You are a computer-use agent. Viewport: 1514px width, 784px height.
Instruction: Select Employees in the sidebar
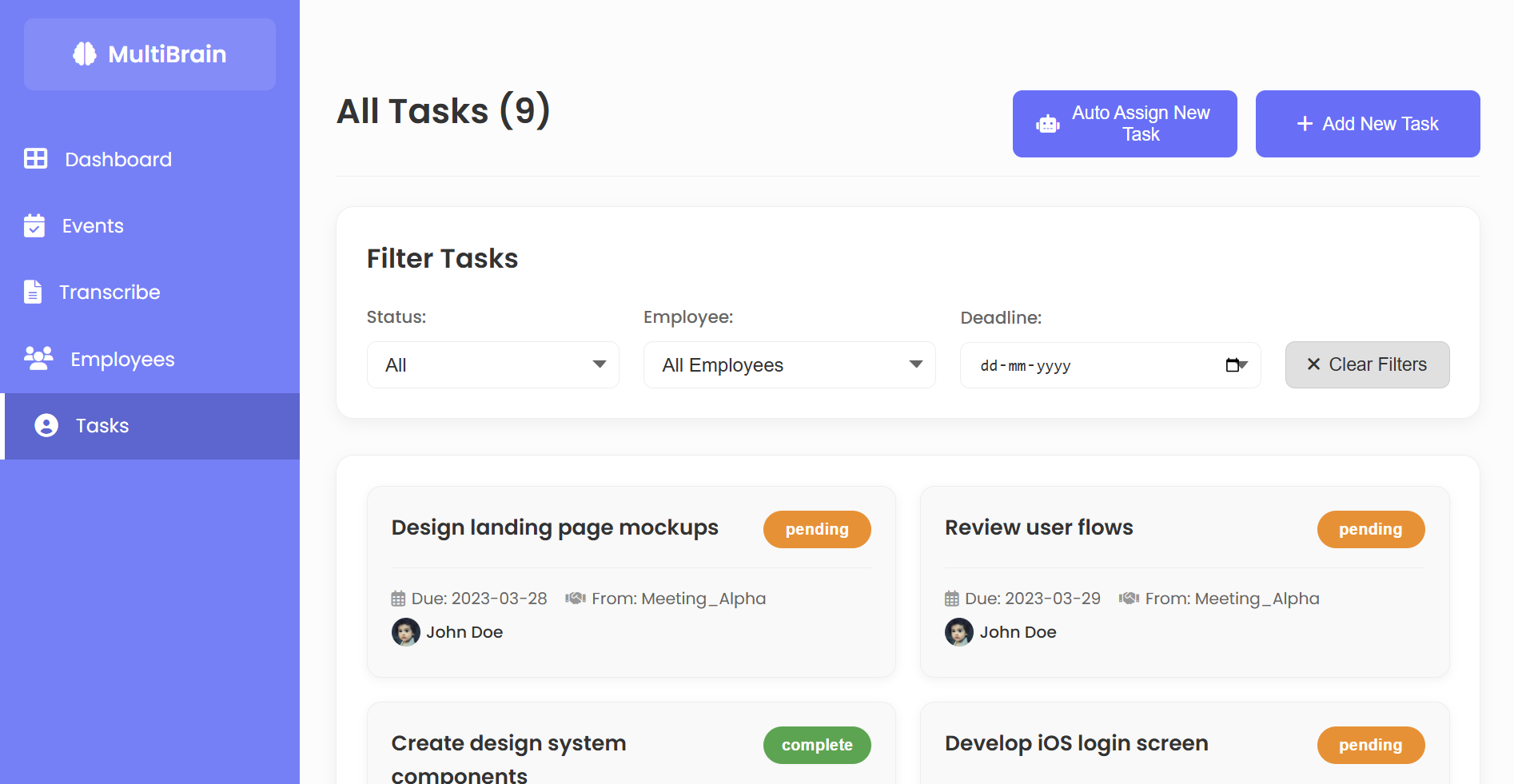pos(150,359)
